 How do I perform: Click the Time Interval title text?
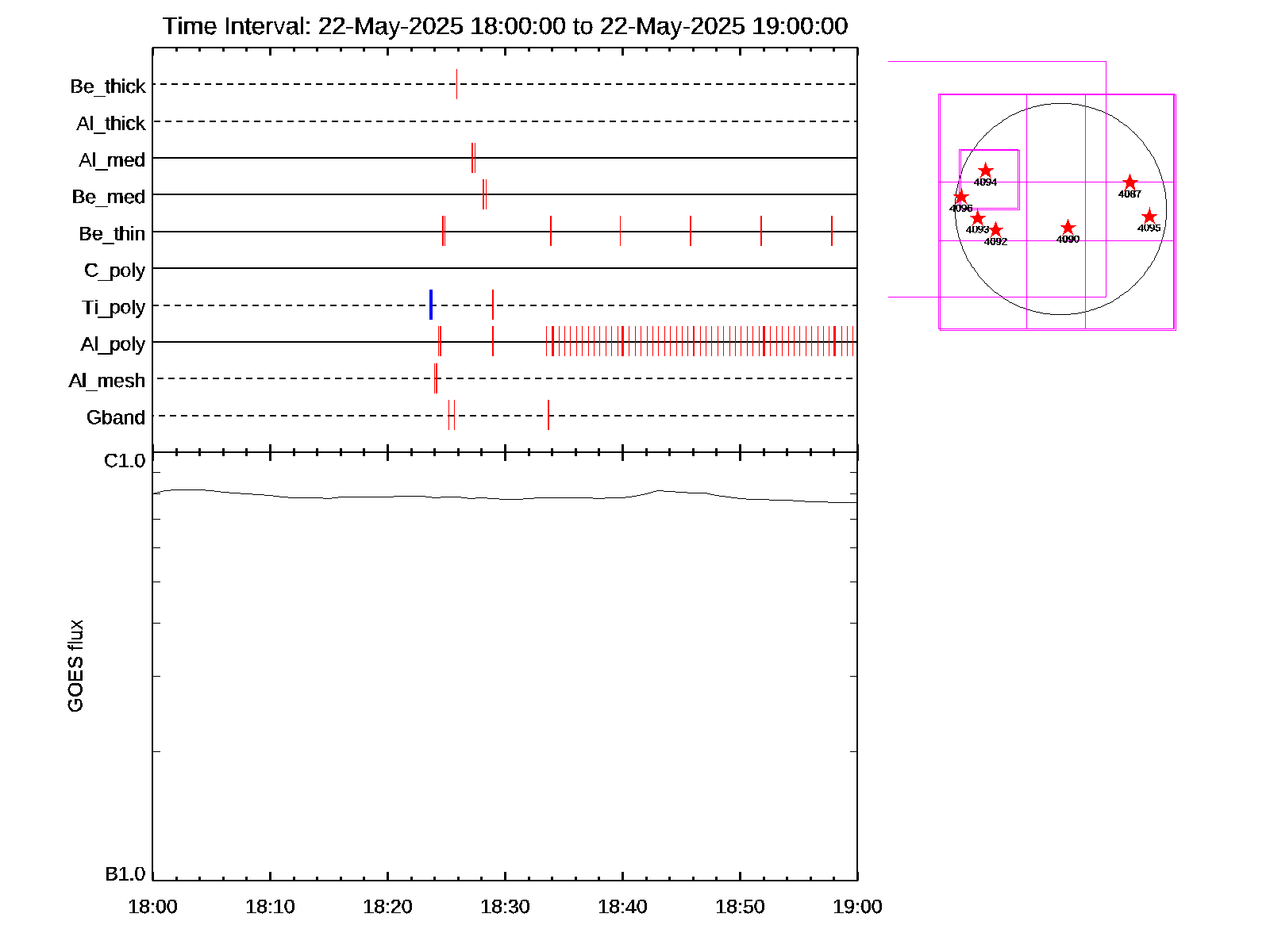click(x=505, y=26)
